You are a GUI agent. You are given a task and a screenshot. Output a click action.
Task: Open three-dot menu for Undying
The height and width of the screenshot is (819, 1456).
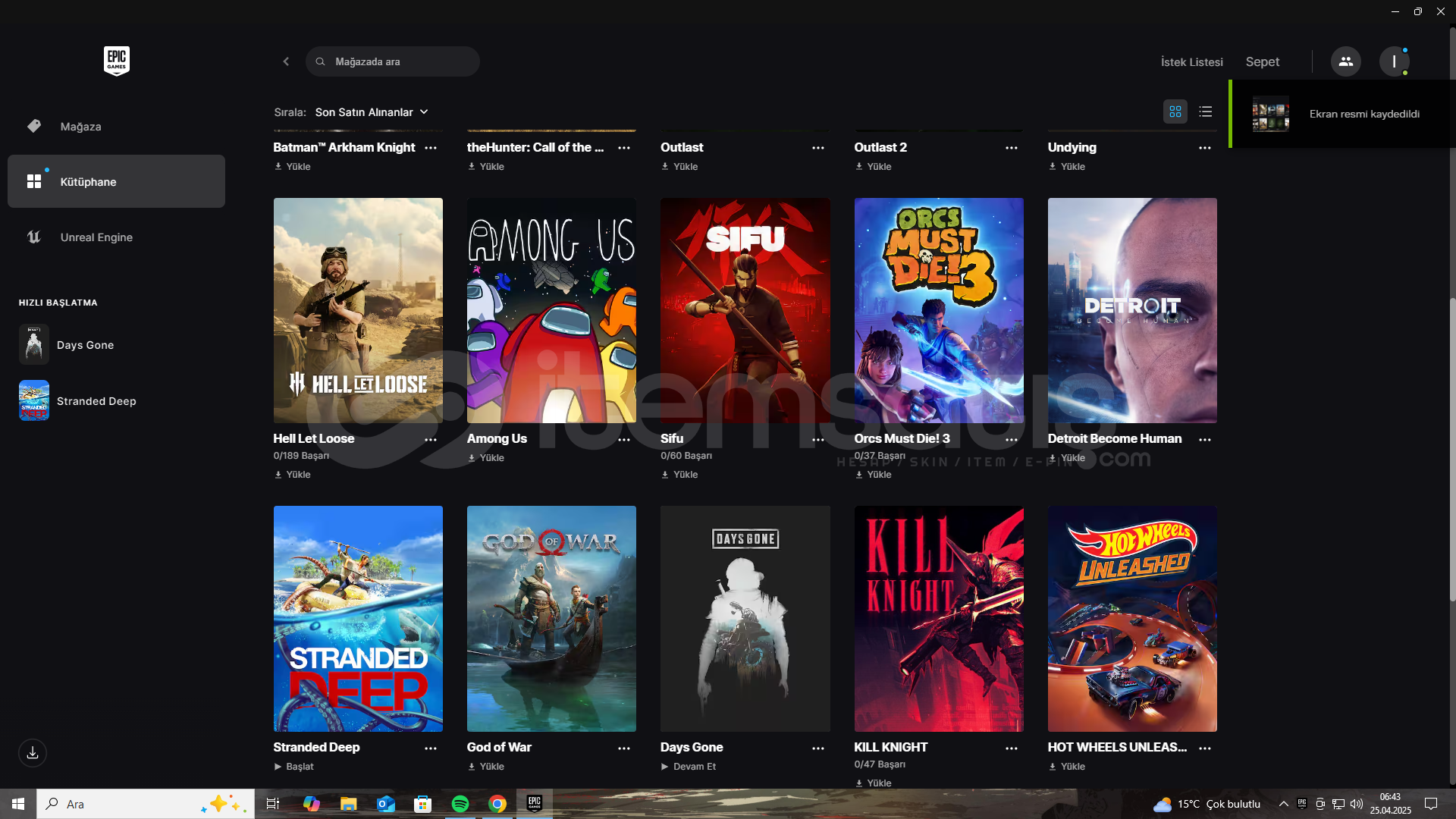coord(1205,148)
